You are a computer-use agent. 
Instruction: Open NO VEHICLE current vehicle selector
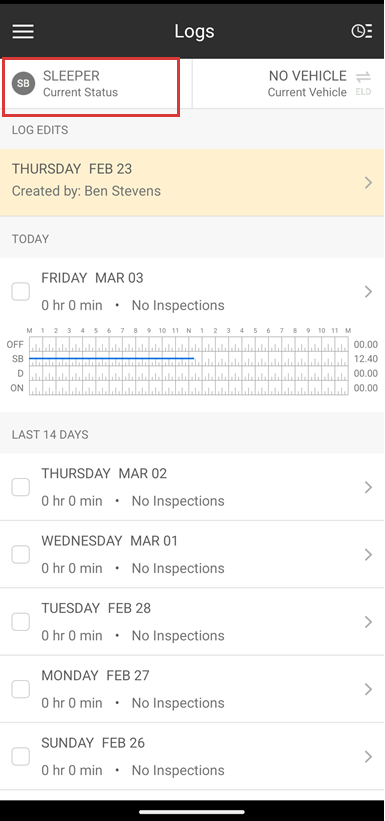(289, 84)
